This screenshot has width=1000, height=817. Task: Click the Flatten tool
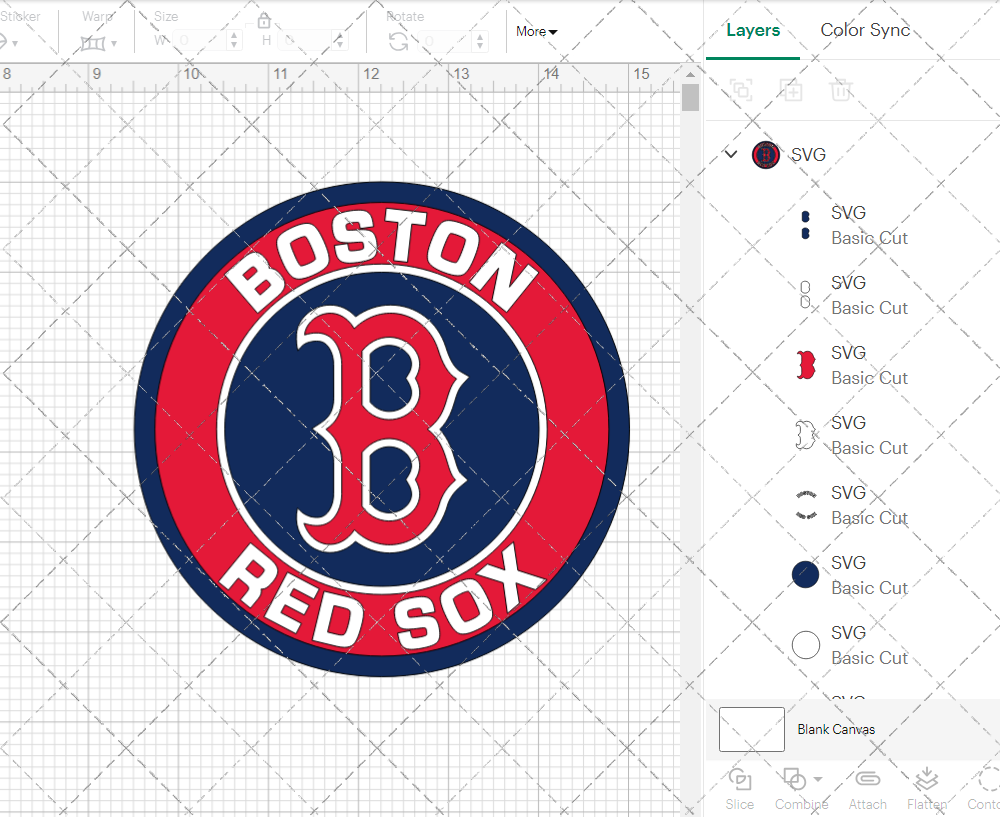927,790
